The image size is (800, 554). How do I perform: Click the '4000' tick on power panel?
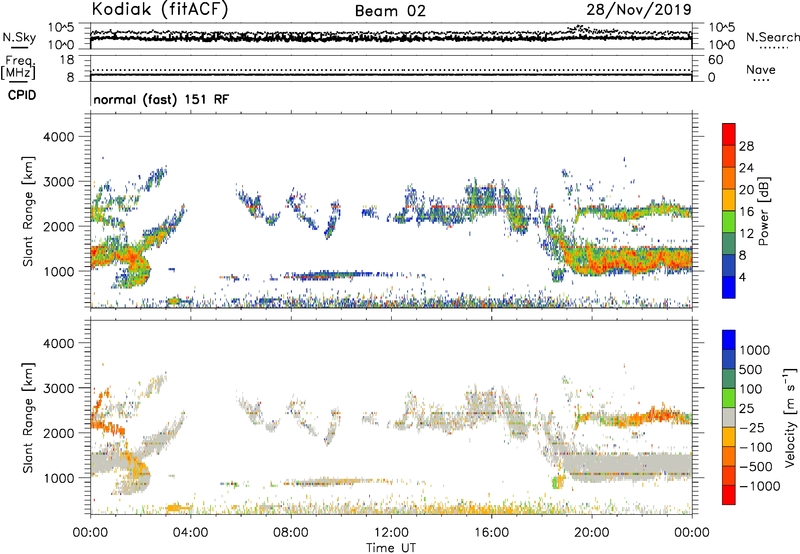pyautogui.click(x=58, y=137)
